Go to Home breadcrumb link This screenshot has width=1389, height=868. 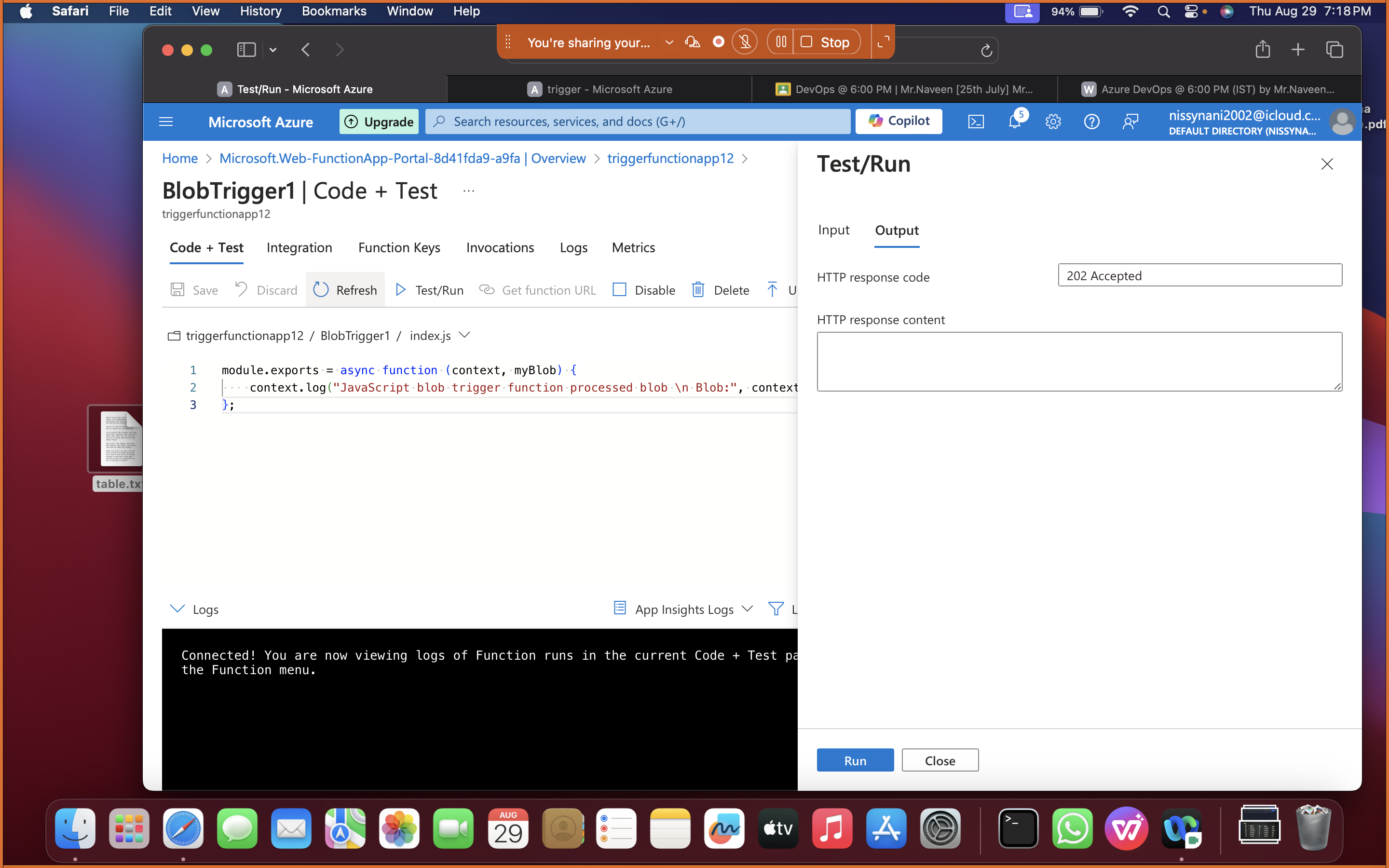tap(179, 159)
